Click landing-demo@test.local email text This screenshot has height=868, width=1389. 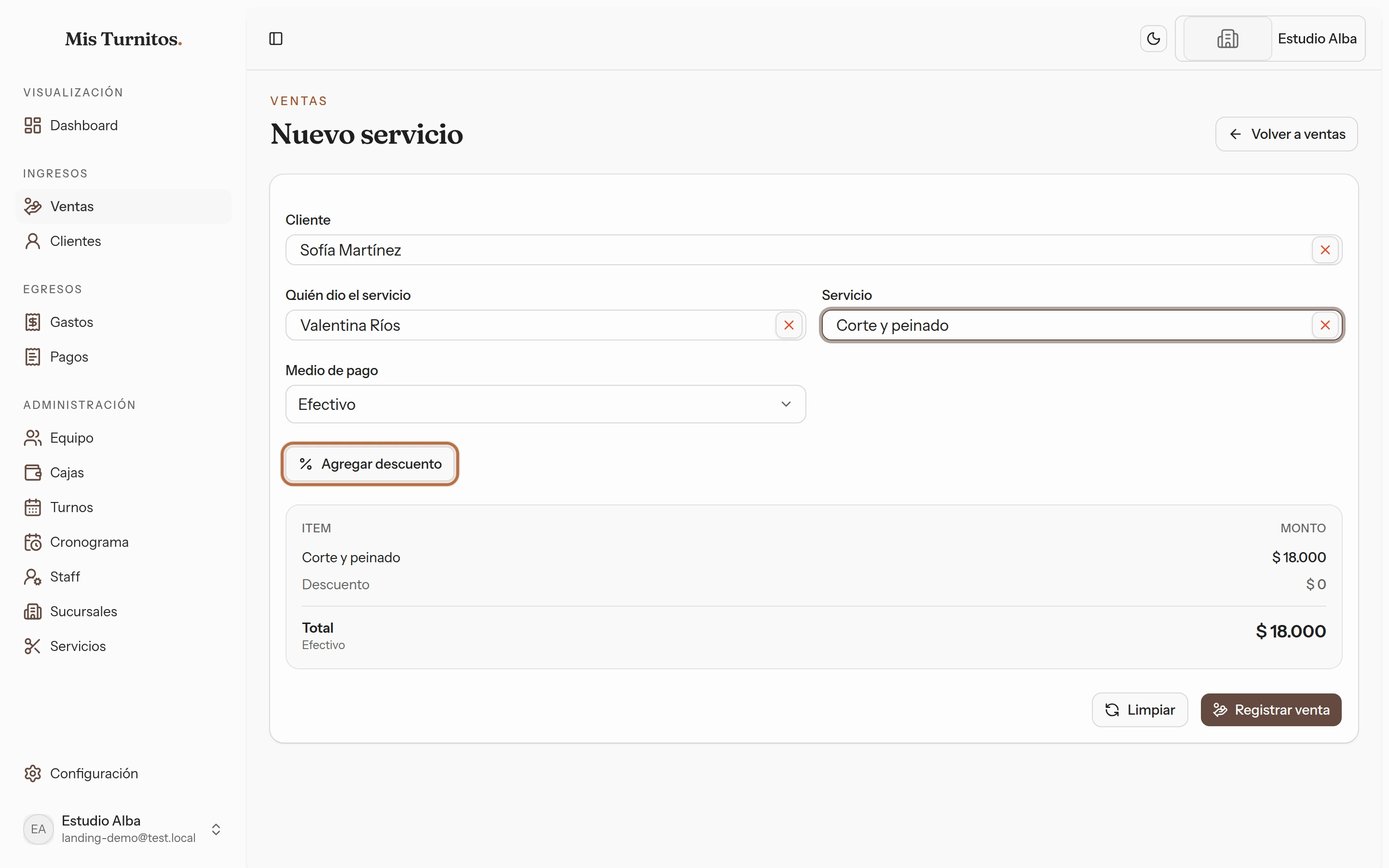tap(129, 838)
